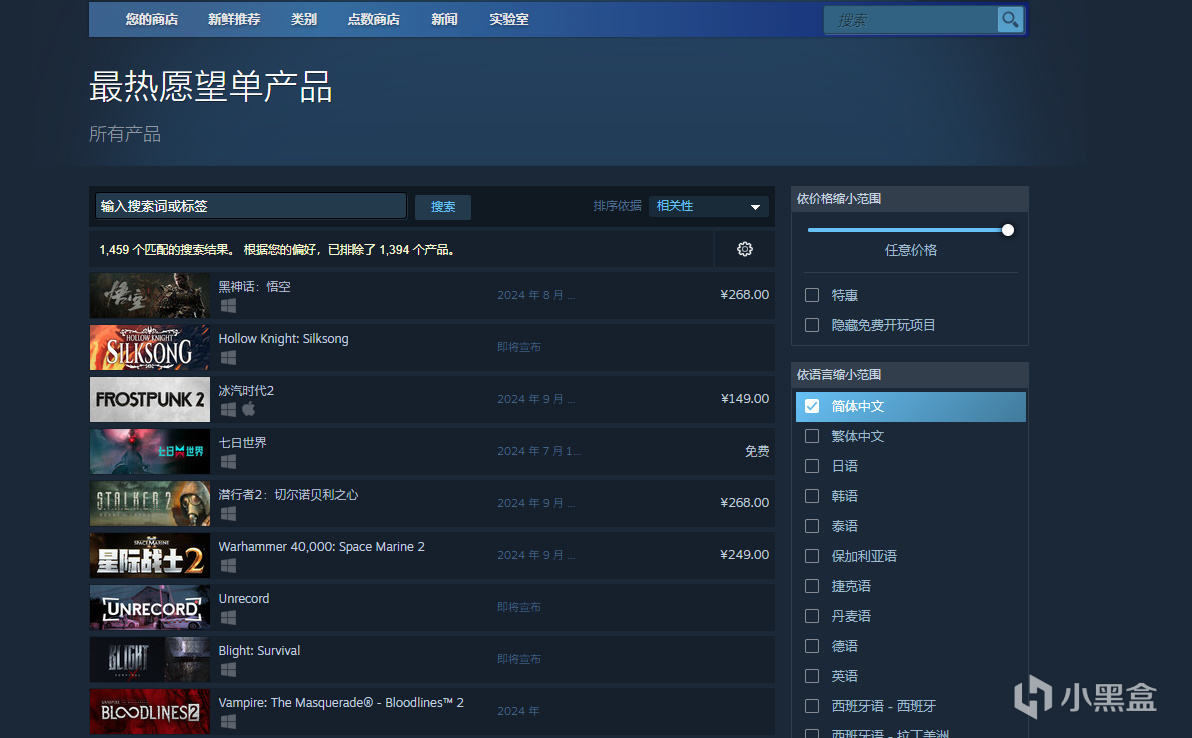The image size is (1192, 738).
Task: Click Windows icon under Vampire: The Masquerade Bloodlines 2
Action: [228, 721]
